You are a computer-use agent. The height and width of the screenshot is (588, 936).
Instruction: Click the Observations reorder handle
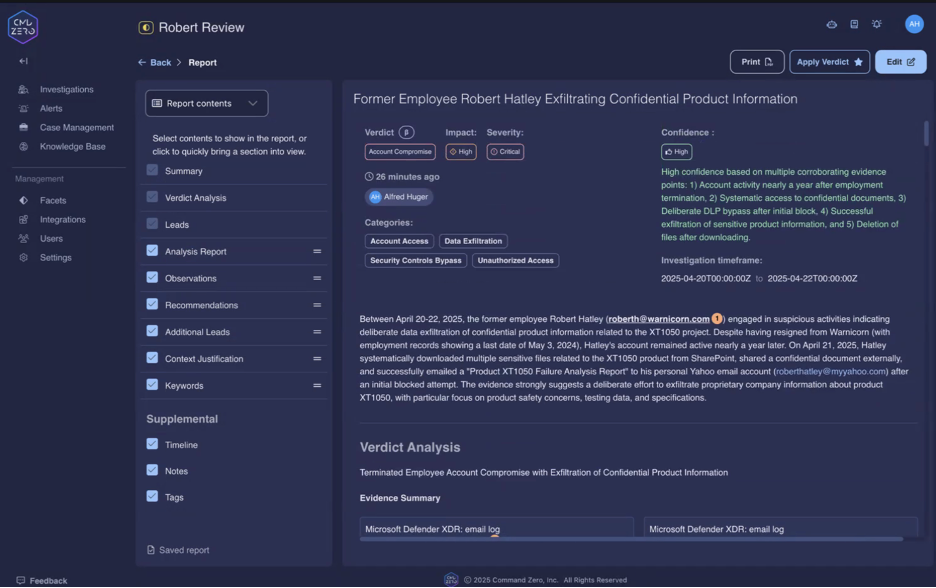pyautogui.click(x=317, y=278)
